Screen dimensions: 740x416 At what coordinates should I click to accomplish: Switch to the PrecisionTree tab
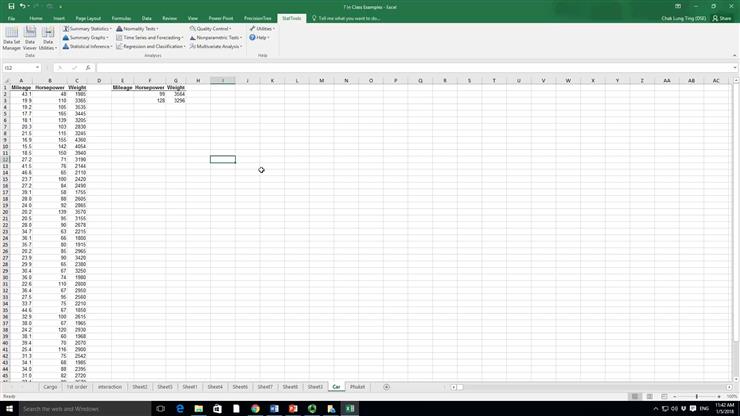click(258, 18)
